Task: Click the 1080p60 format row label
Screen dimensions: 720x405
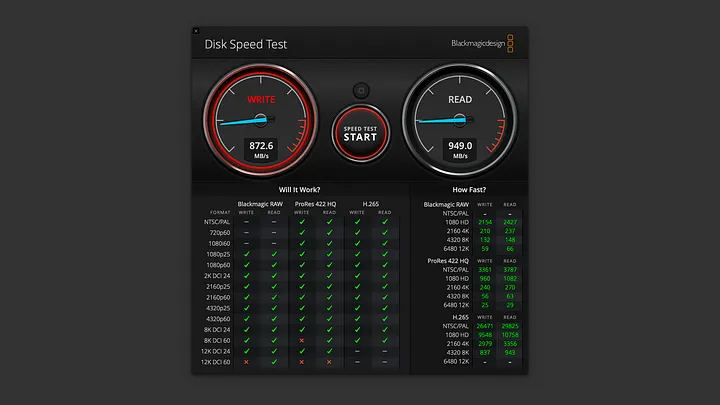Action: pos(218,265)
